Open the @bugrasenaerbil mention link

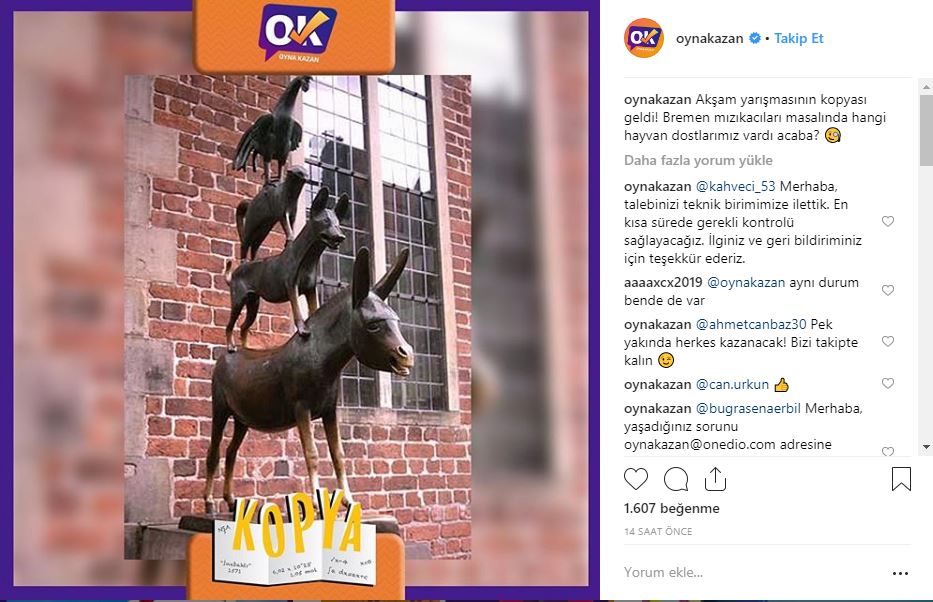coord(748,409)
